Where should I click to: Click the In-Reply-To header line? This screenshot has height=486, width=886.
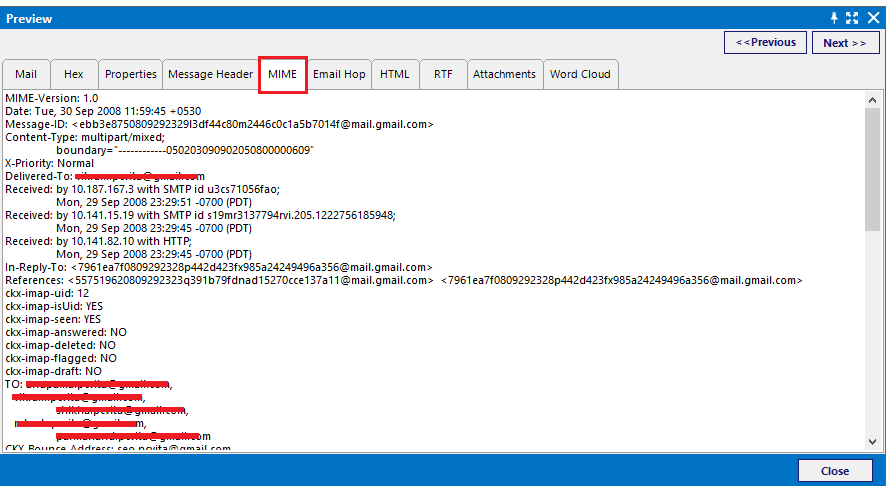tap(219, 267)
